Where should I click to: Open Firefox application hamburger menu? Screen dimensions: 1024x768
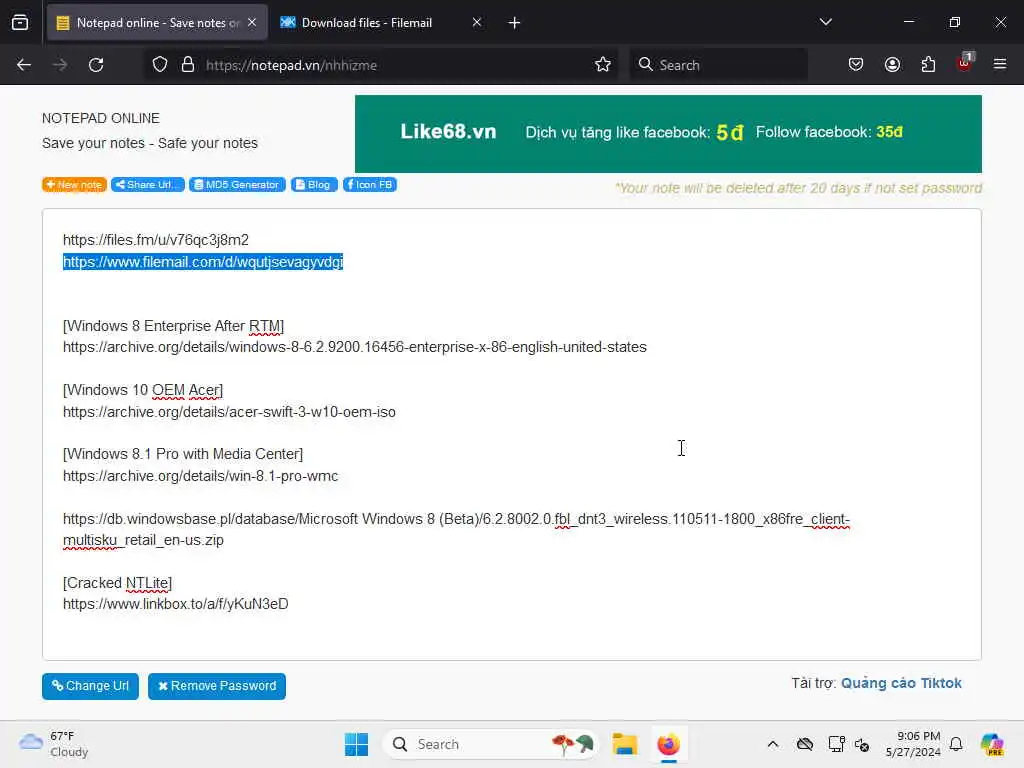coord(1000,64)
